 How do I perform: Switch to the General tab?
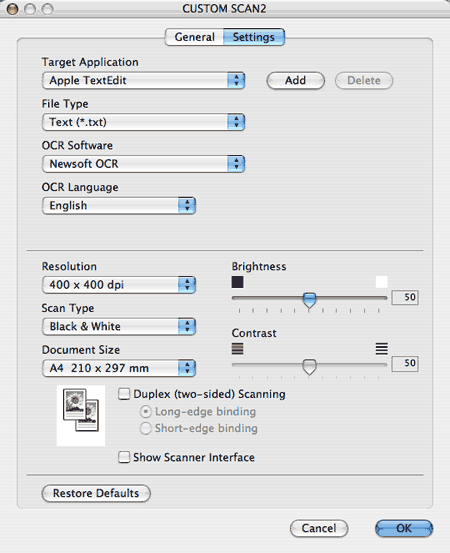[194, 37]
